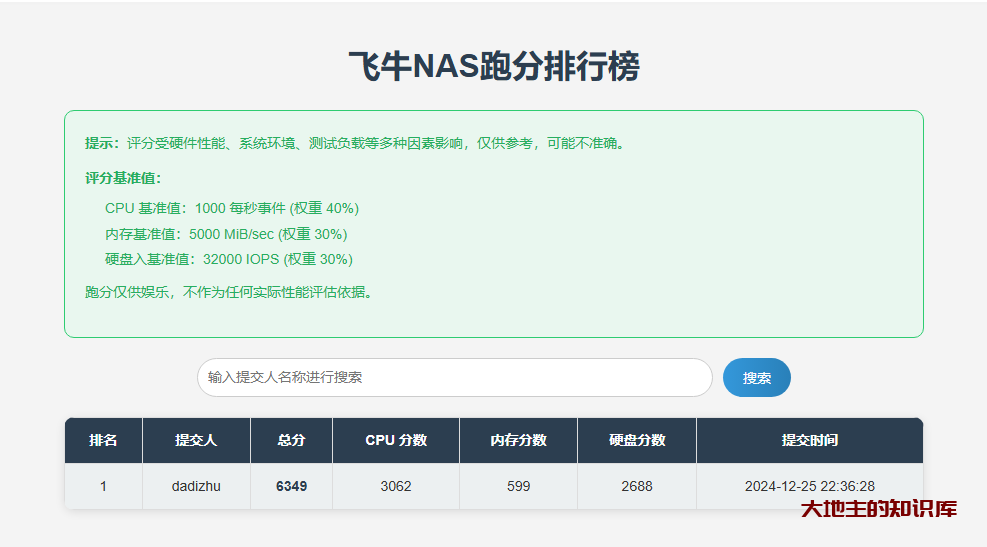Click submitter name dadizhu

tap(196, 486)
